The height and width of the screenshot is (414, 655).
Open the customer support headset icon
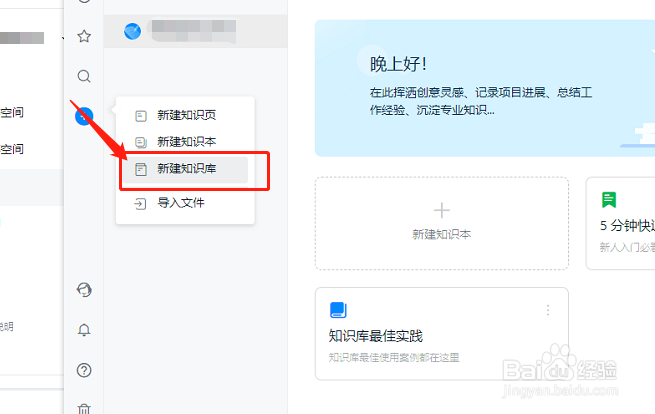coord(85,290)
